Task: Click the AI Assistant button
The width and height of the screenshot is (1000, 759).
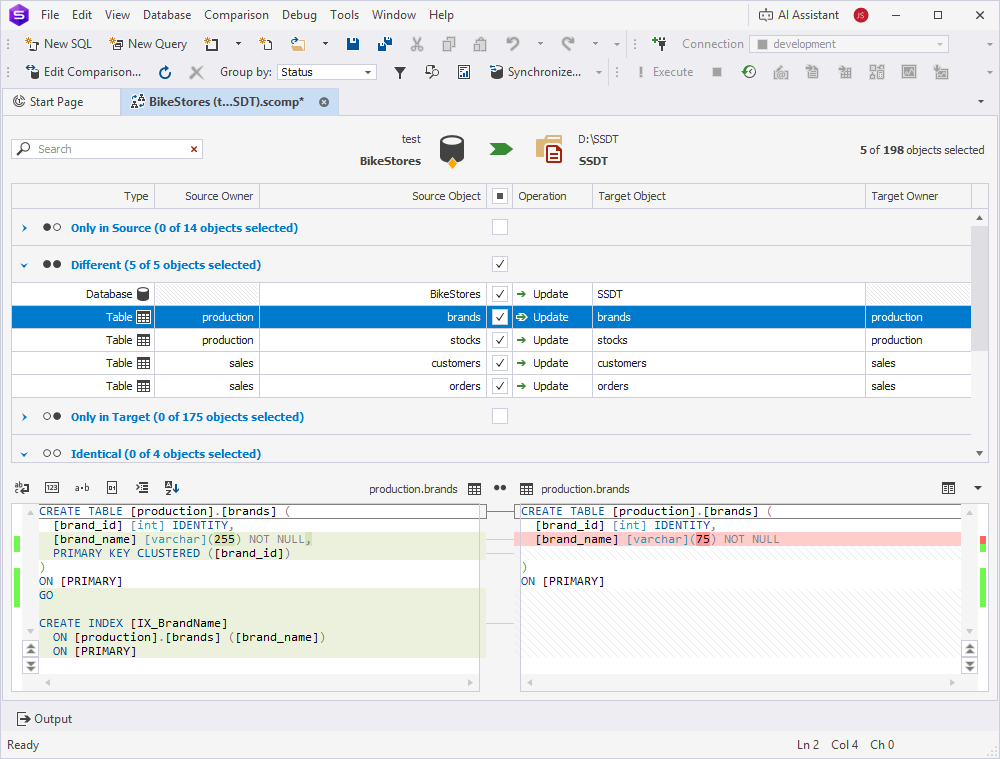Action: (799, 15)
